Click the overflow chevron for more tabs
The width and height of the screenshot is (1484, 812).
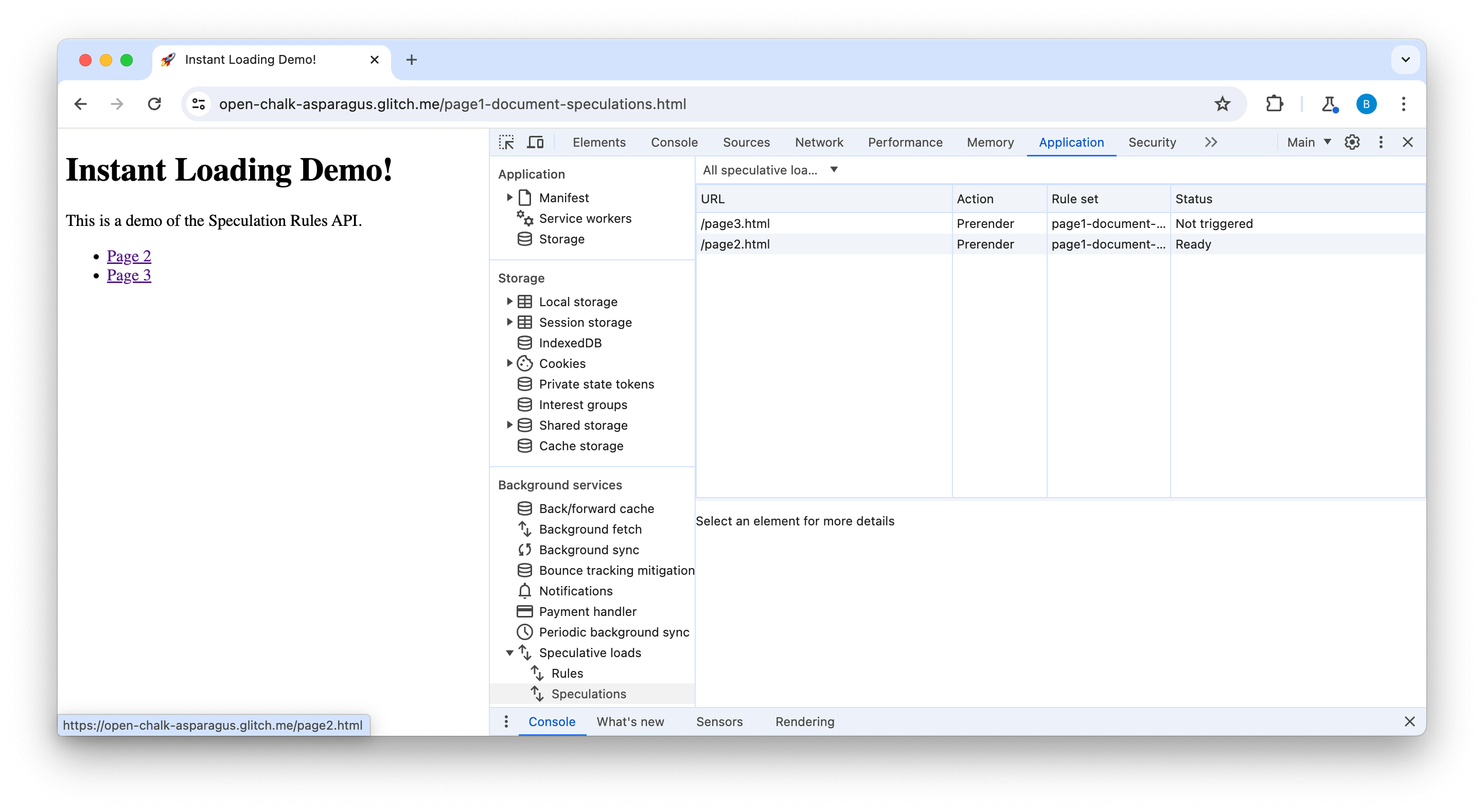coord(1209,142)
